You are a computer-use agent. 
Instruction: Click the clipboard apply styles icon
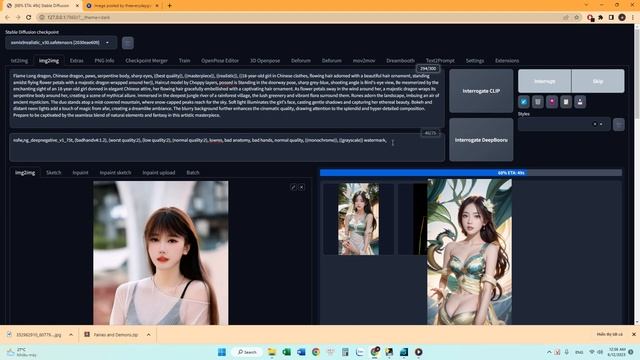pyautogui.click(x=566, y=102)
